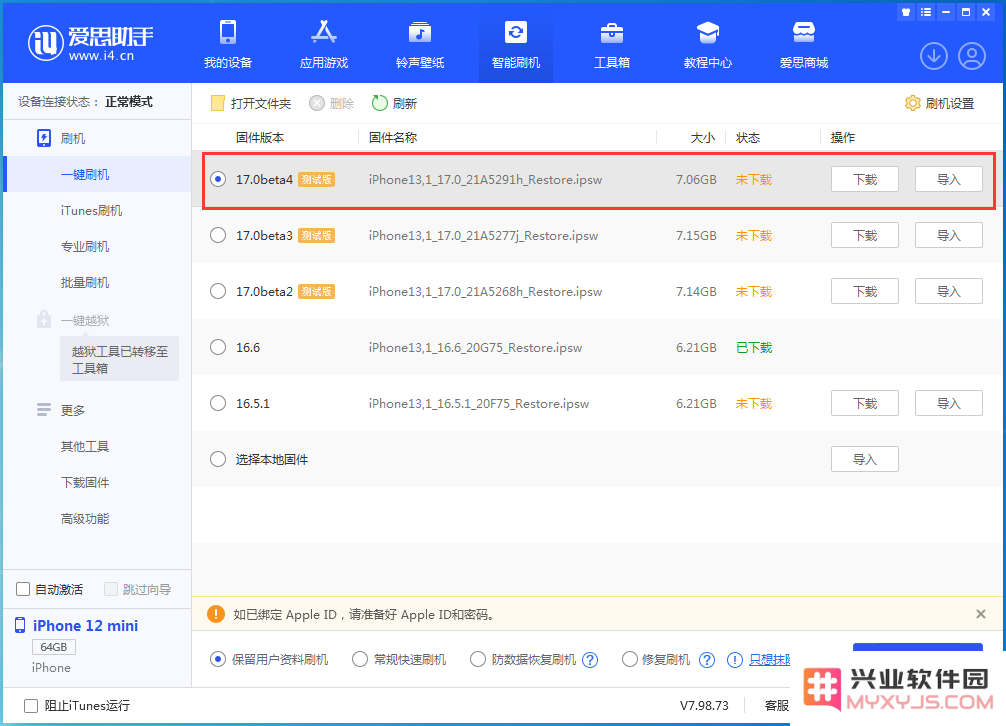This screenshot has height=726, width=1006.
Task: Click the 打开文件夹 folder button
Action: click(x=251, y=103)
